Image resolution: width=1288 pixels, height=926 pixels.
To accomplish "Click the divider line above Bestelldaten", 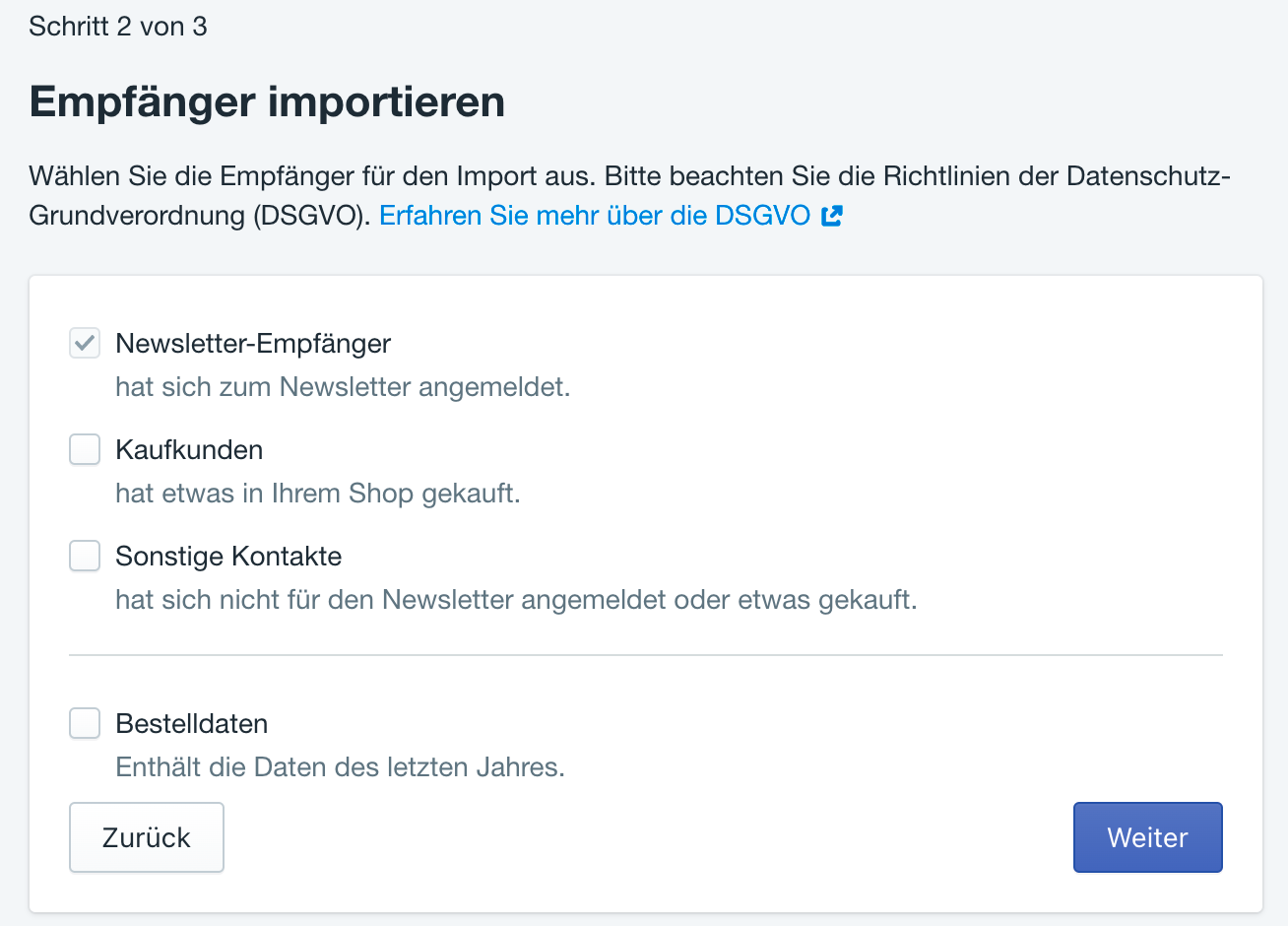I will pyautogui.click(x=645, y=655).
